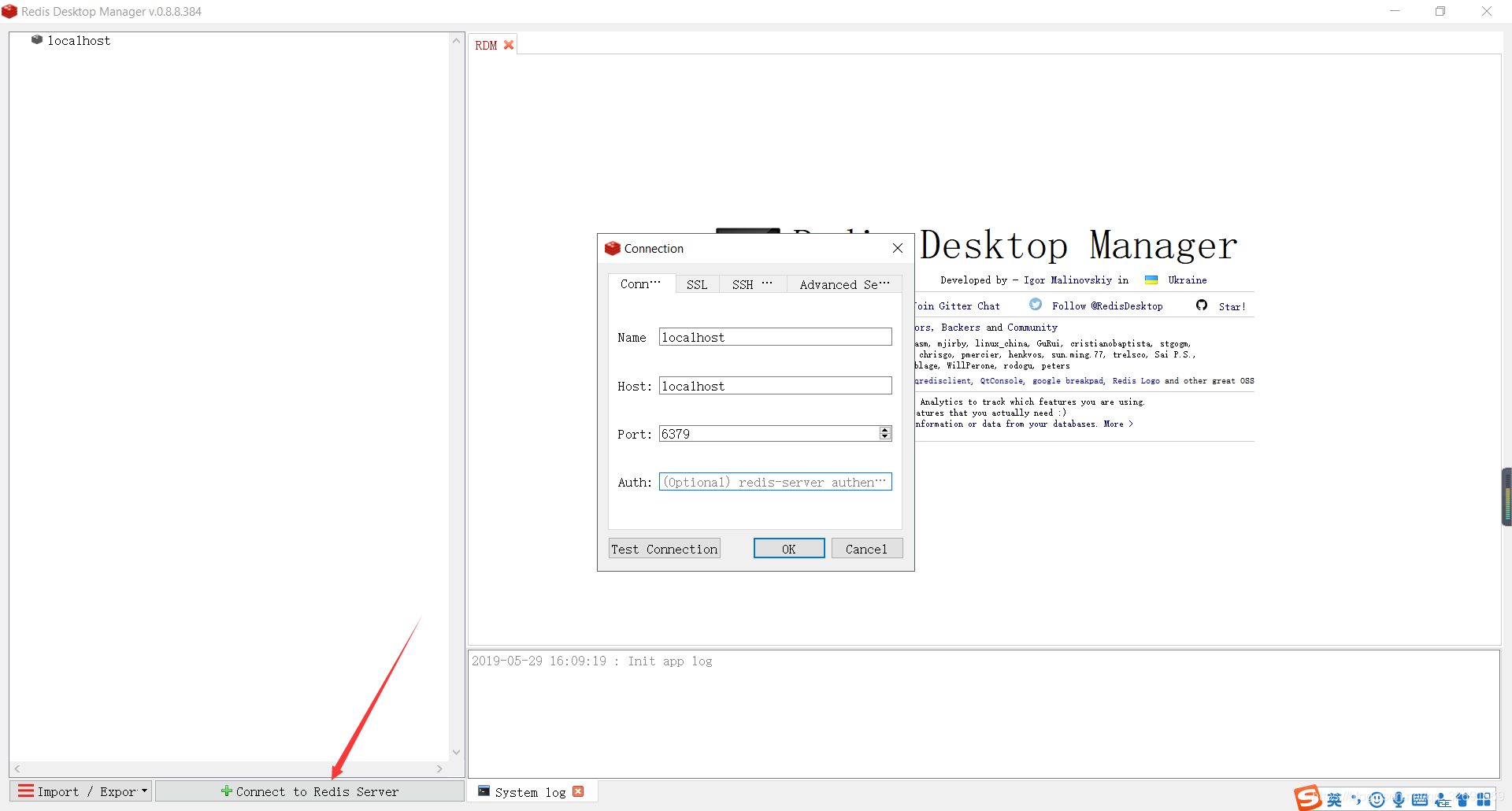Close the Connection dialog with the X button
This screenshot has height=811, width=1512.
pos(897,248)
